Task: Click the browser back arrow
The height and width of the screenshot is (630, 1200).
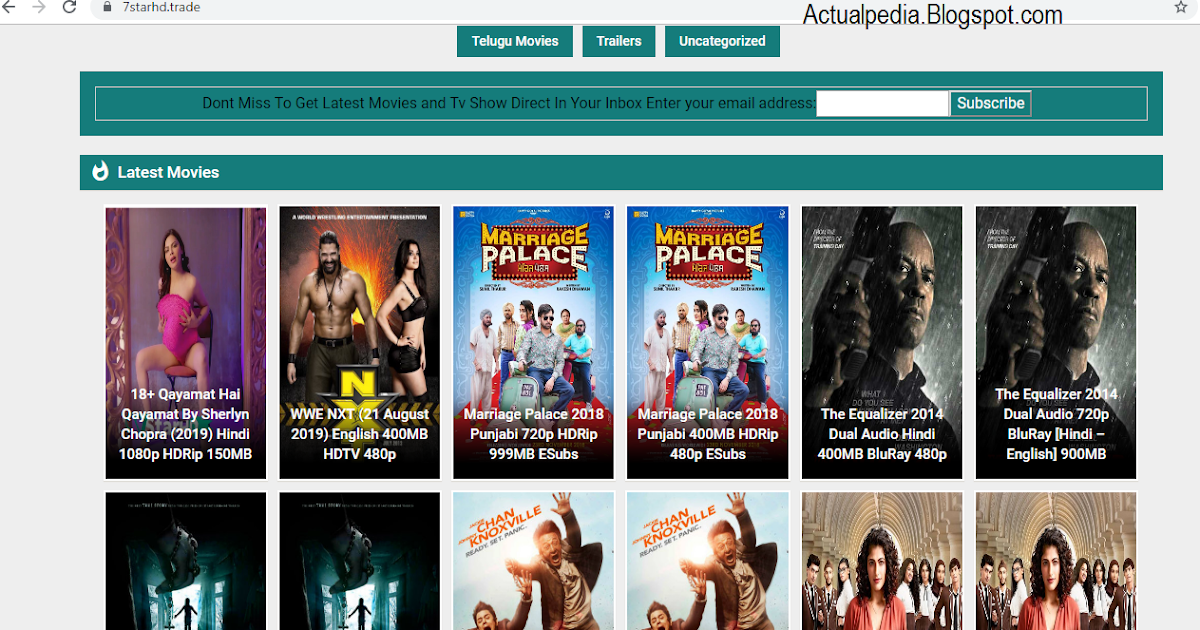Action: [10, 7]
